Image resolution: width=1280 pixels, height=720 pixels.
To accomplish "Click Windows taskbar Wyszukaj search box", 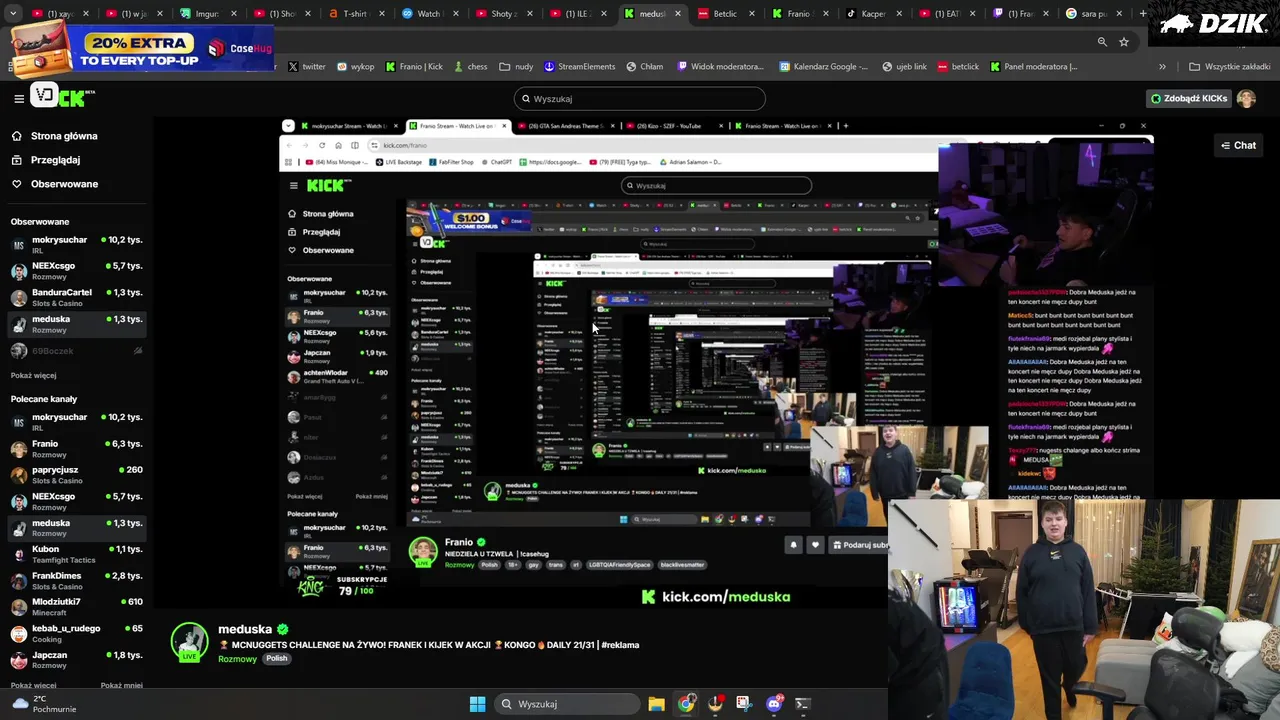I will click(x=566, y=704).
